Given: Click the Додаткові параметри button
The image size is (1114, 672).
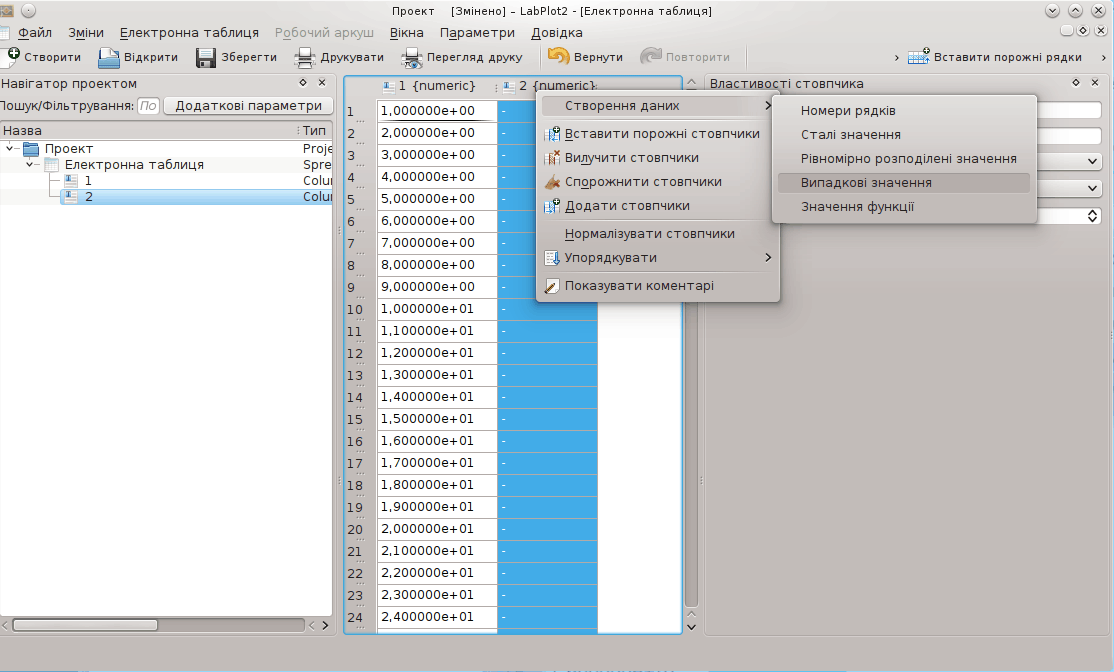Looking at the screenshot, I should click(x=248, y=106).
